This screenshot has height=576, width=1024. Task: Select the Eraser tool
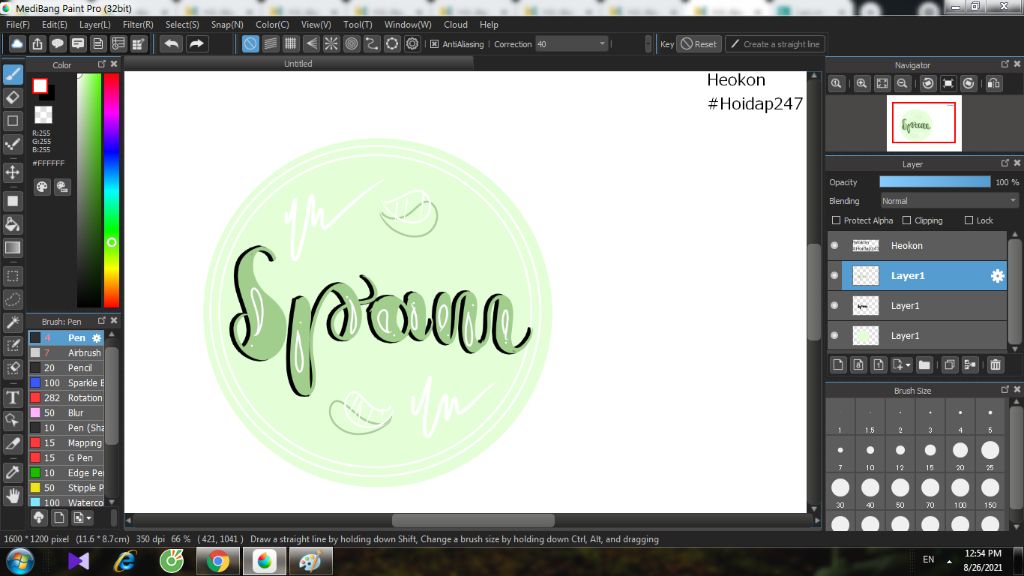(x=12, y=98)
